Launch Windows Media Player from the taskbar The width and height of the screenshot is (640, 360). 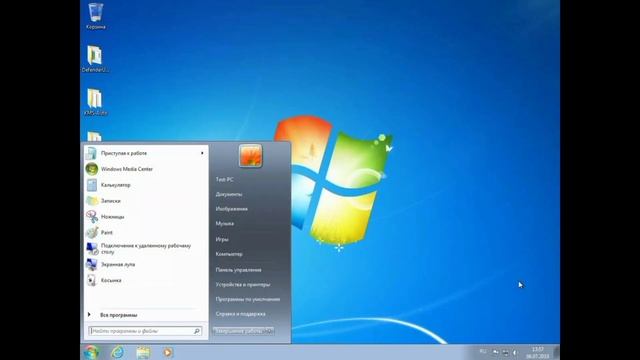click(168, 352)
